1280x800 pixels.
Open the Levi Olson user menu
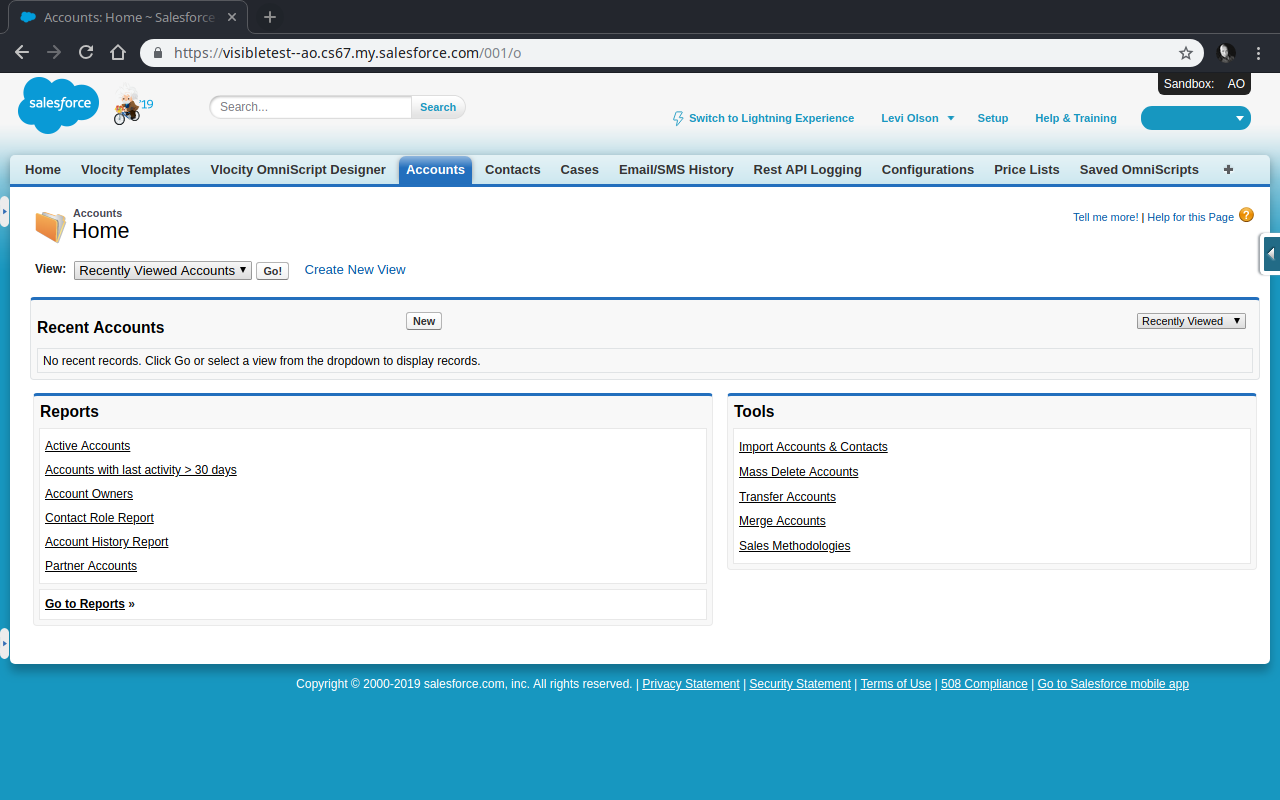[x=917, y=118]
